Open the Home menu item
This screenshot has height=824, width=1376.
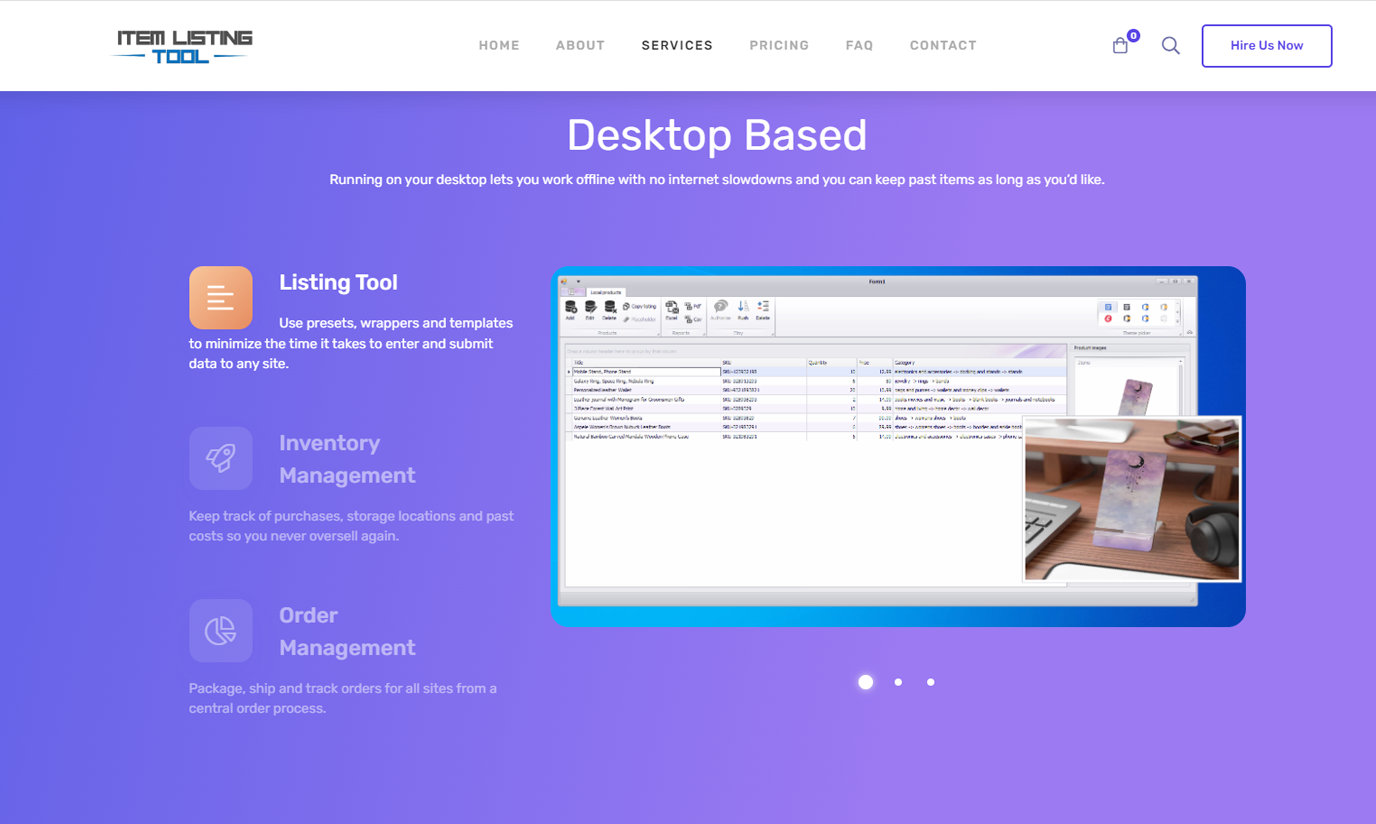pos(499,46)
